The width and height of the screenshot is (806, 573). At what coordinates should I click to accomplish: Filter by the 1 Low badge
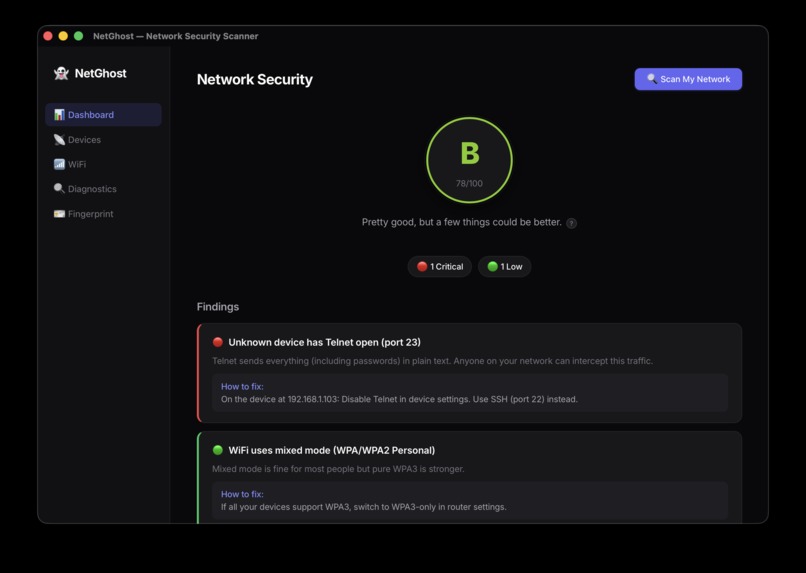[x=504, y=266]
